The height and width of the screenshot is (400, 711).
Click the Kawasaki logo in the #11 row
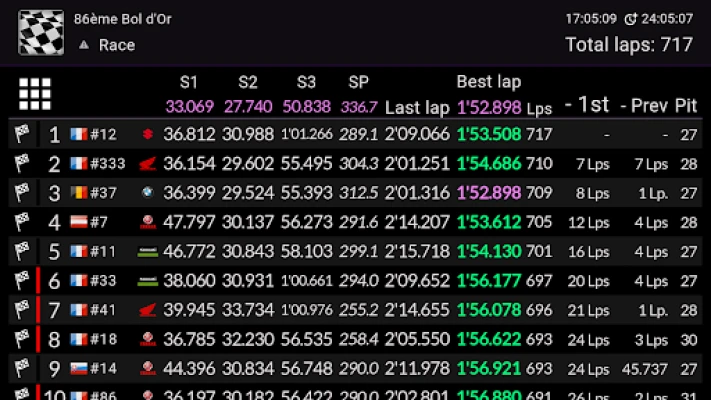[x=147, y=252]
